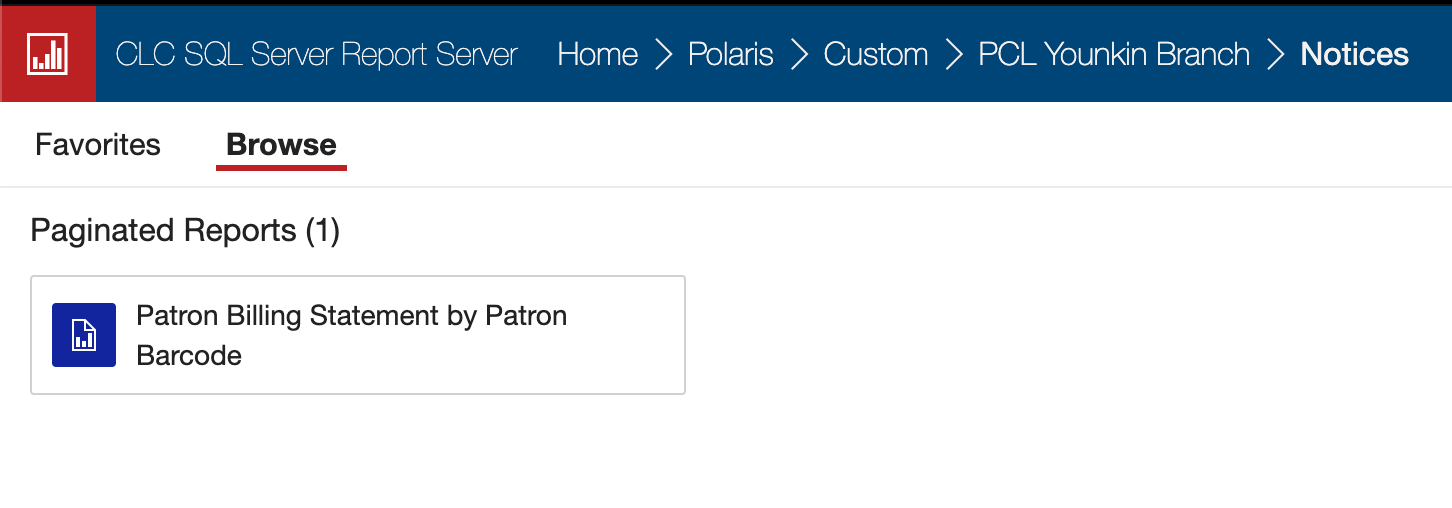
Task: Click the chevron arrow after Custom
Action: click(954, 54)
